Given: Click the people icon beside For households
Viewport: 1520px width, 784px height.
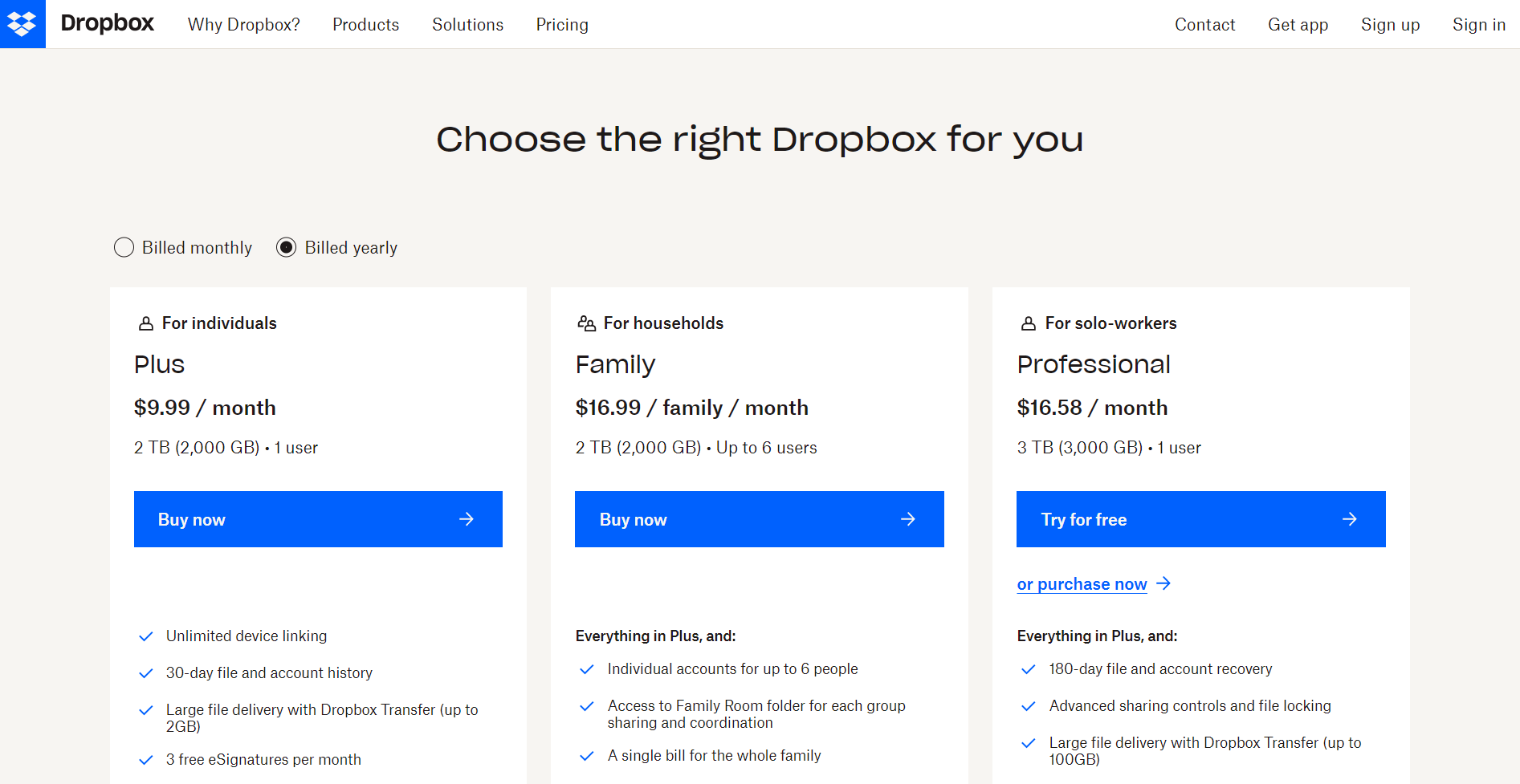Looking at the screenshot, I should [x=587, y=323].
